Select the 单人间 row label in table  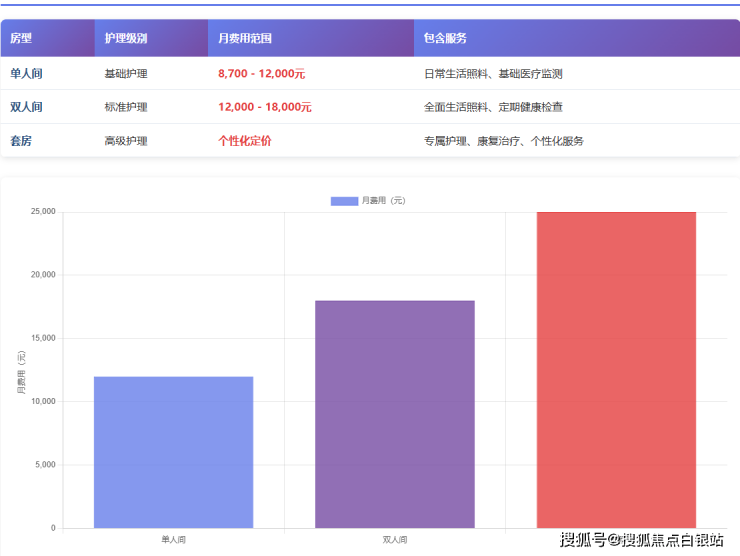pos(26,73)
